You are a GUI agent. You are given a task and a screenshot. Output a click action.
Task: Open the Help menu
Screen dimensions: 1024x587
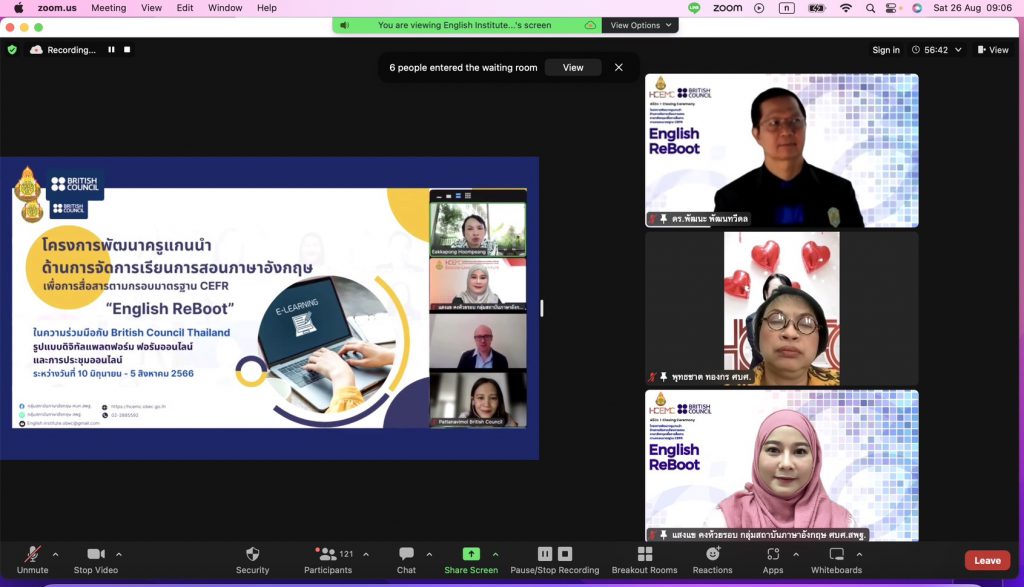click(x=266, y=8)
